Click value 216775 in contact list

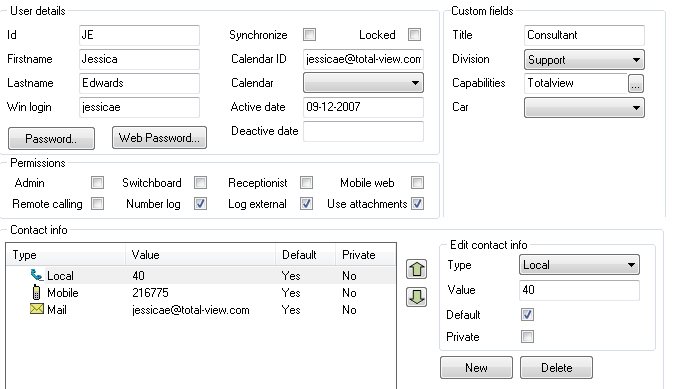150,293
